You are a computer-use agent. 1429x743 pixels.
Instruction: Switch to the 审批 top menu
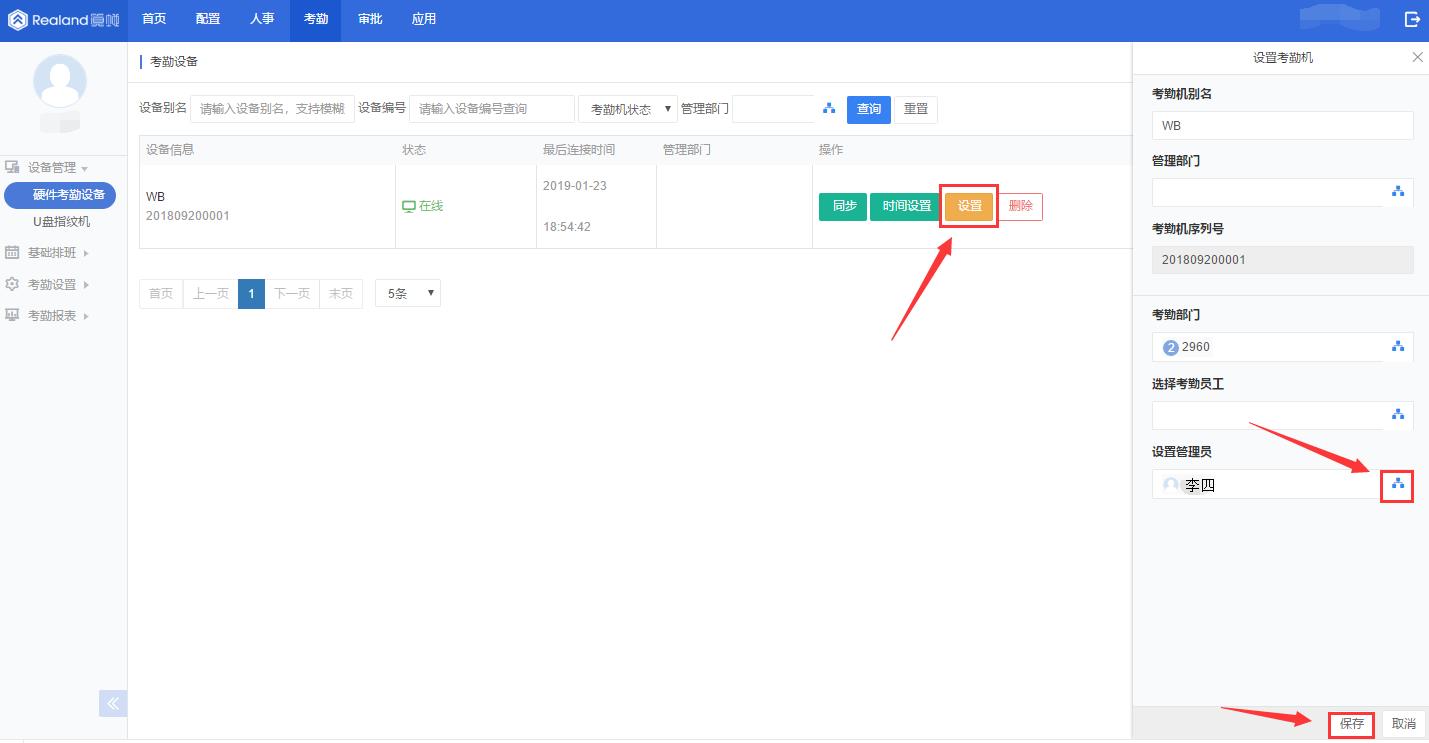tap(370, 19)
